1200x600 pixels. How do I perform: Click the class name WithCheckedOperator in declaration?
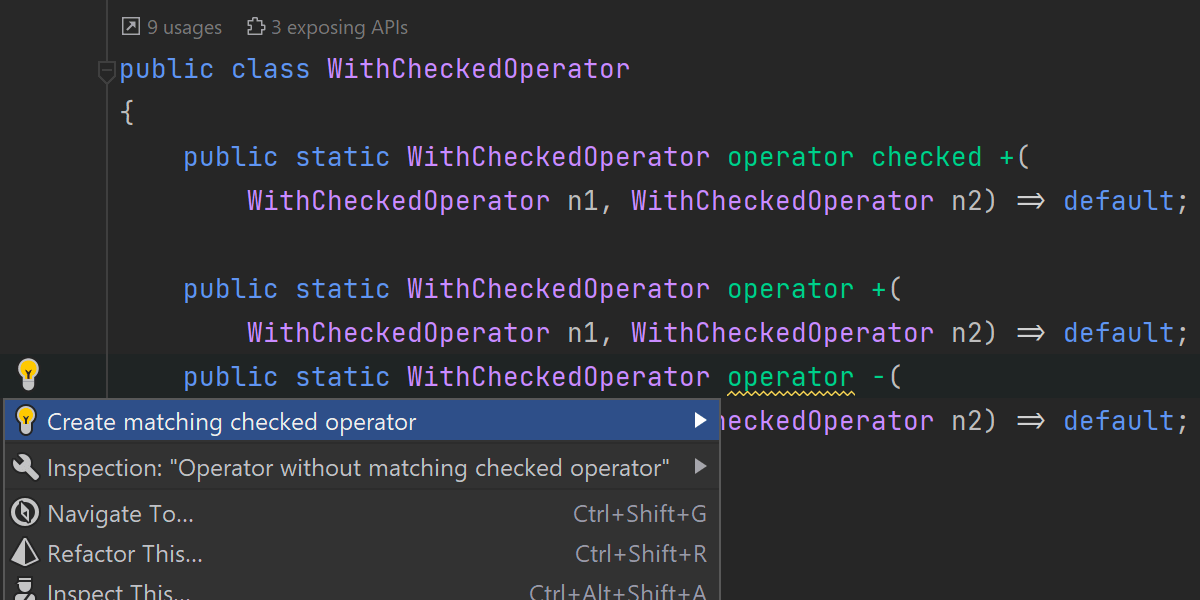tap(479, 69)
